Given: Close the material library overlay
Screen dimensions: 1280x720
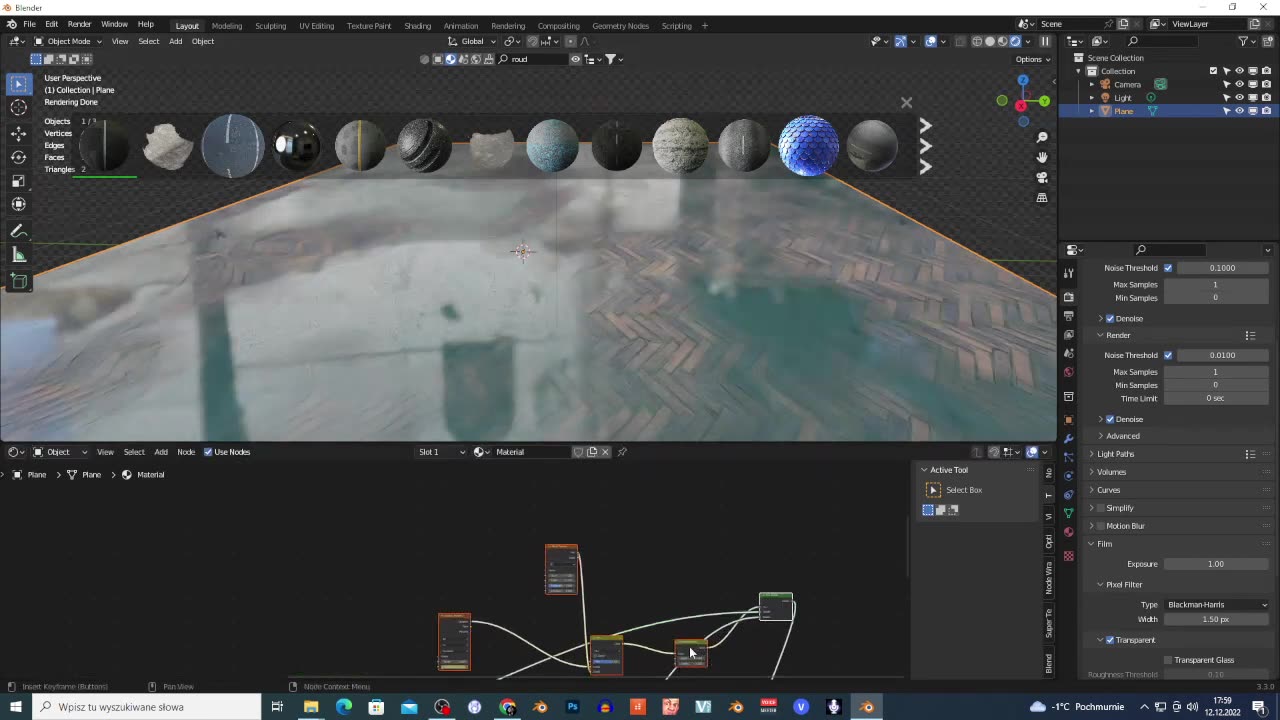Looking at the screenshot, I should [x=906, y=103].
